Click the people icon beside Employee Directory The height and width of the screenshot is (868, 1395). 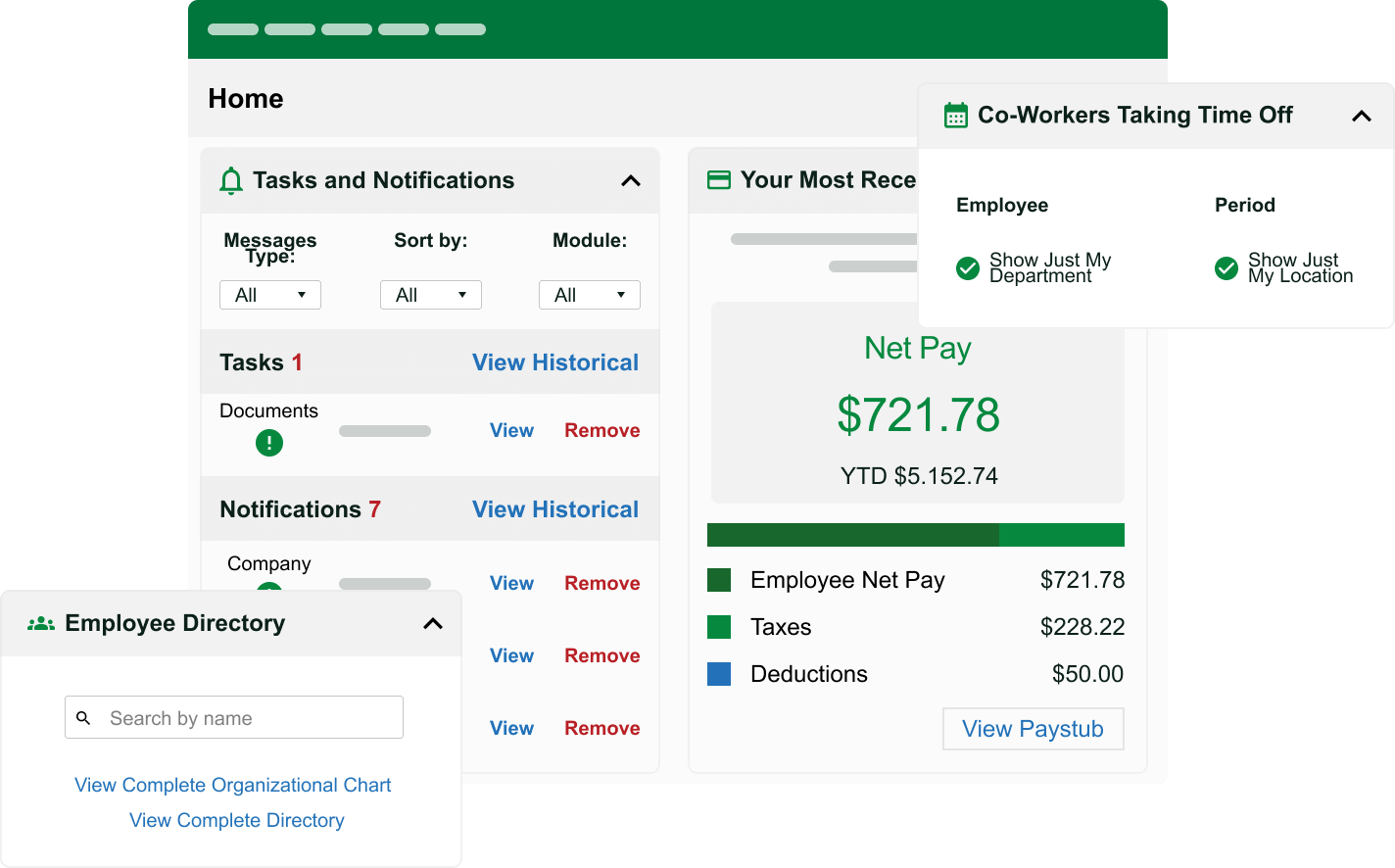(x=41, y=623)
